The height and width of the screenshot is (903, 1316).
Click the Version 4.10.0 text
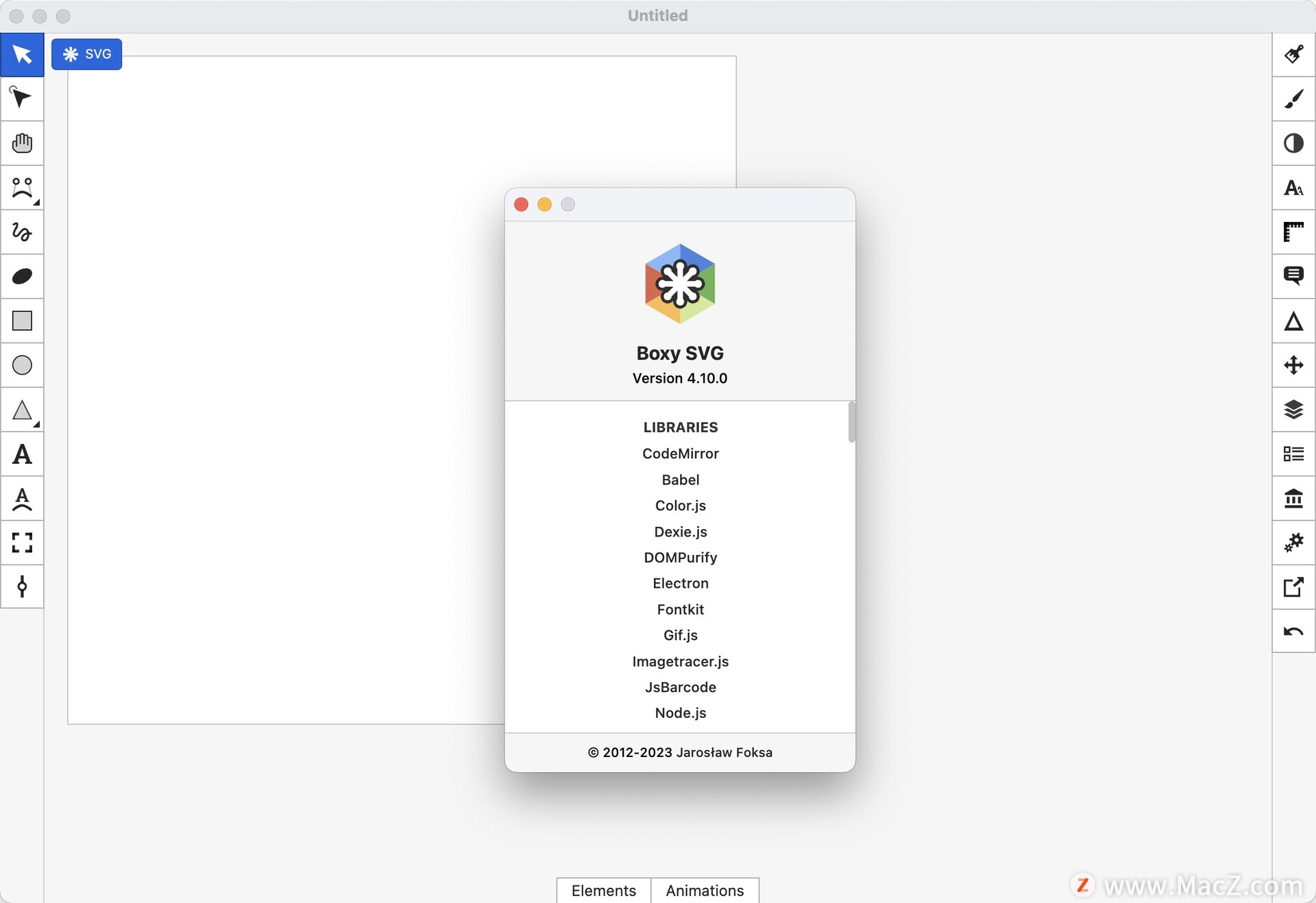tap(680, 378)
